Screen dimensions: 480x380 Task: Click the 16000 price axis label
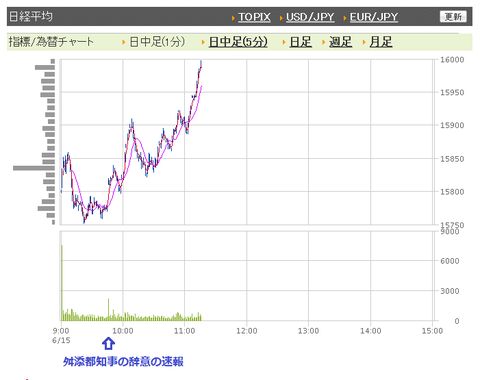tap(452, 60)
